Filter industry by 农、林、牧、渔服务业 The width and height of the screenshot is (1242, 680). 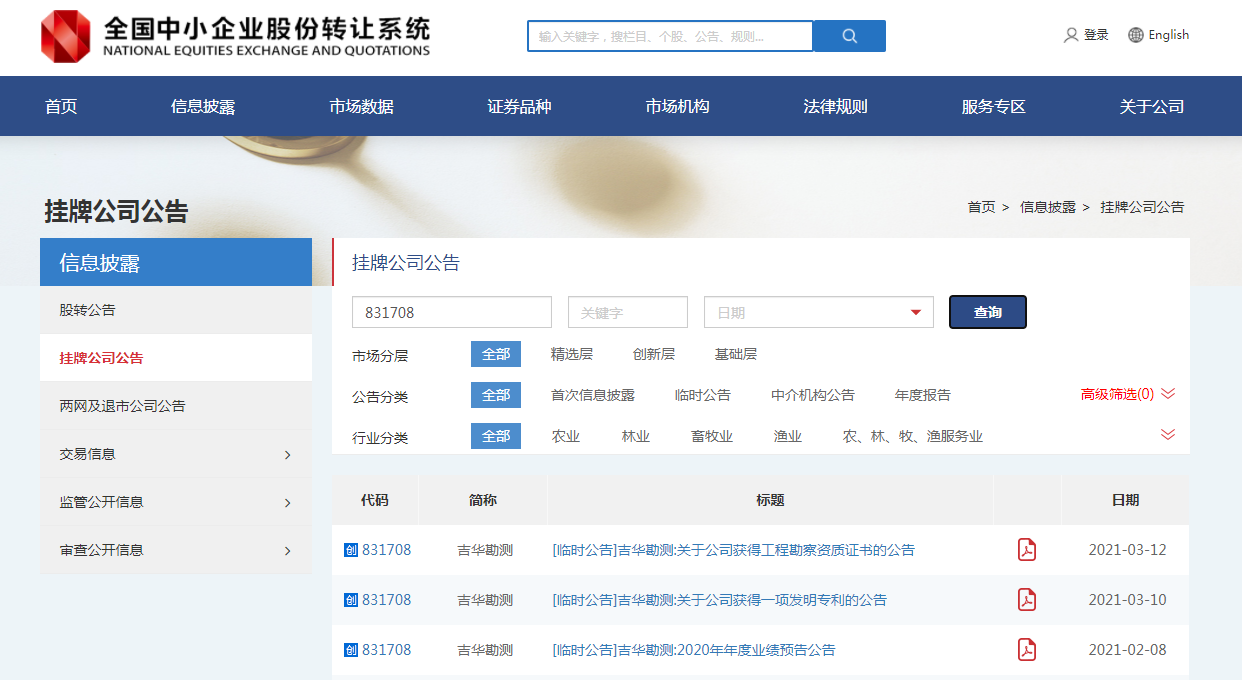click(x=913, y=436)
